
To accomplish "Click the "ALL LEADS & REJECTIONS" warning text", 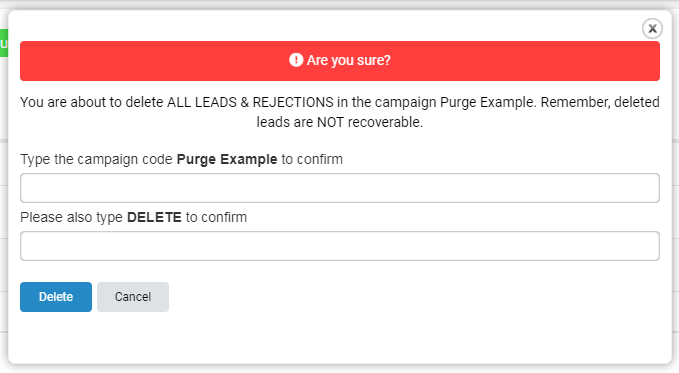I will [250, 102].
